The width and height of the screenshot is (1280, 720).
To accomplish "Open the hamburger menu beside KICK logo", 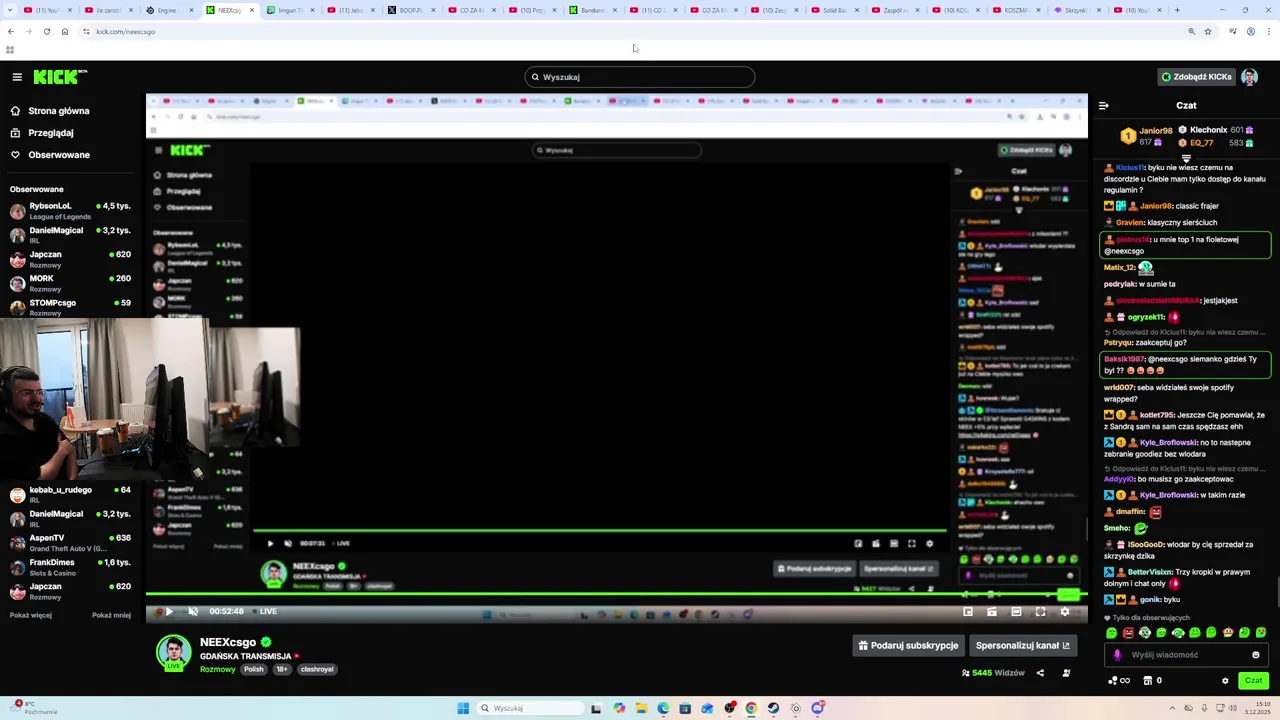I will coord(17,77).
